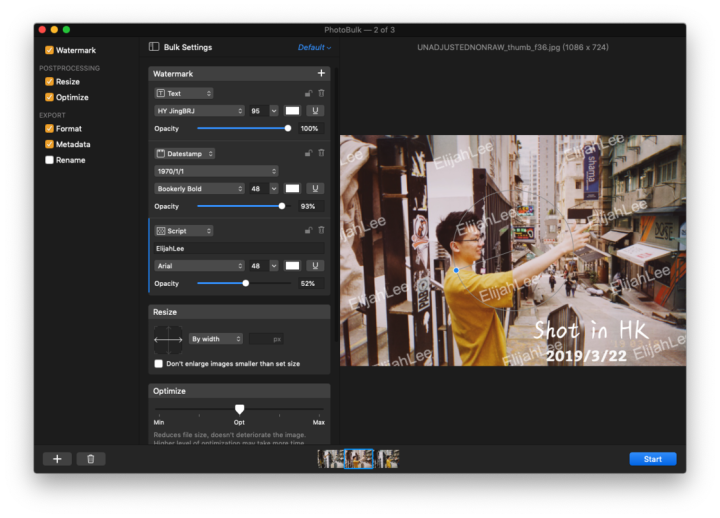Screen dimensions: 720x518
Task: Open font size dropdown showing 95
Action: tap(274, 111)
